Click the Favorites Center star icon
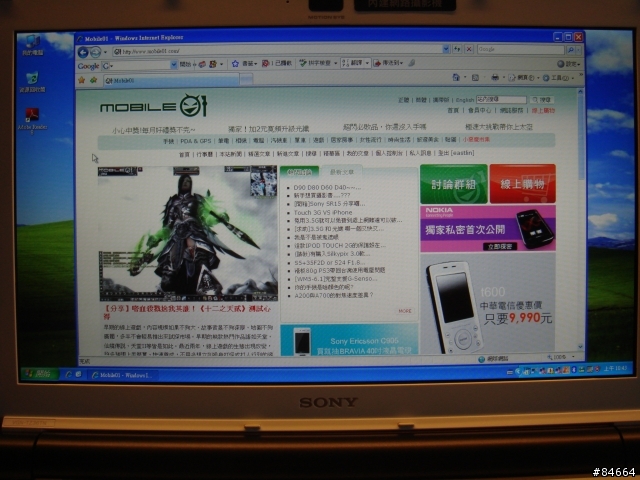The image size is (640, 480). (82, 80)
